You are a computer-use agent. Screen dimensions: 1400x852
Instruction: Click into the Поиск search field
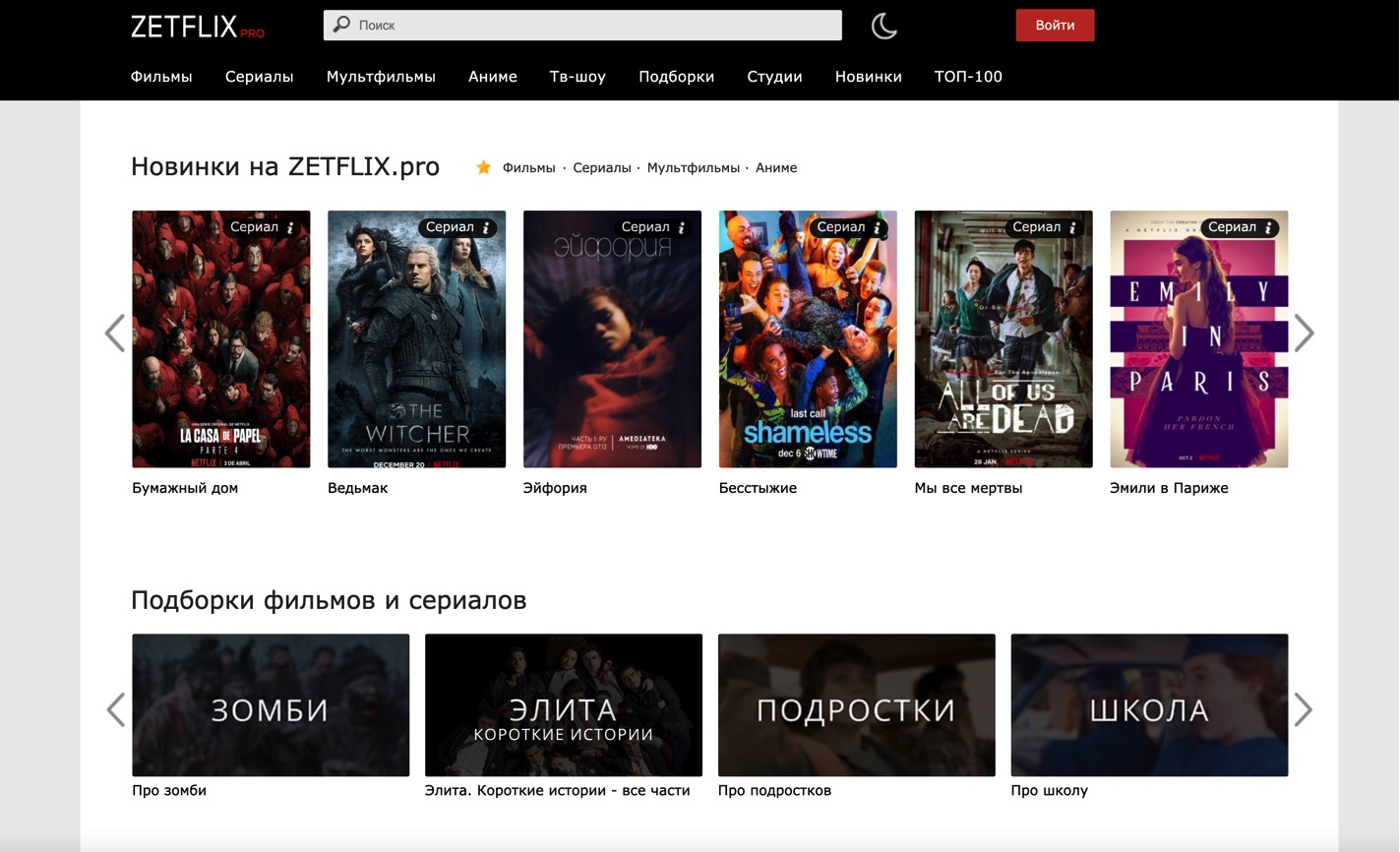582,26
